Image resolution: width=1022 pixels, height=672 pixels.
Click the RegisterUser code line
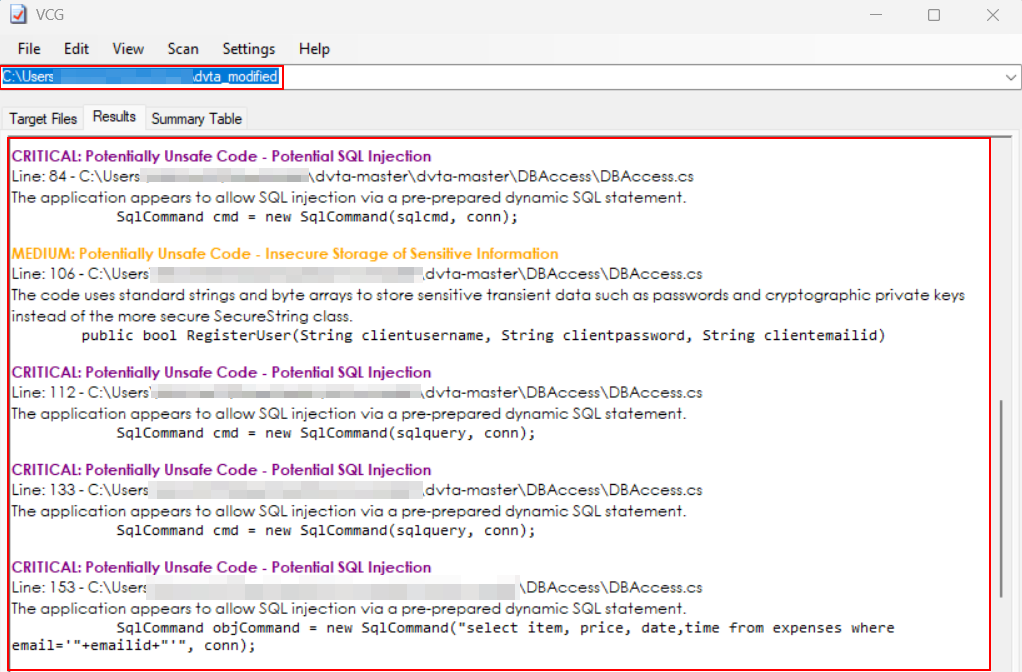point(483,336)
